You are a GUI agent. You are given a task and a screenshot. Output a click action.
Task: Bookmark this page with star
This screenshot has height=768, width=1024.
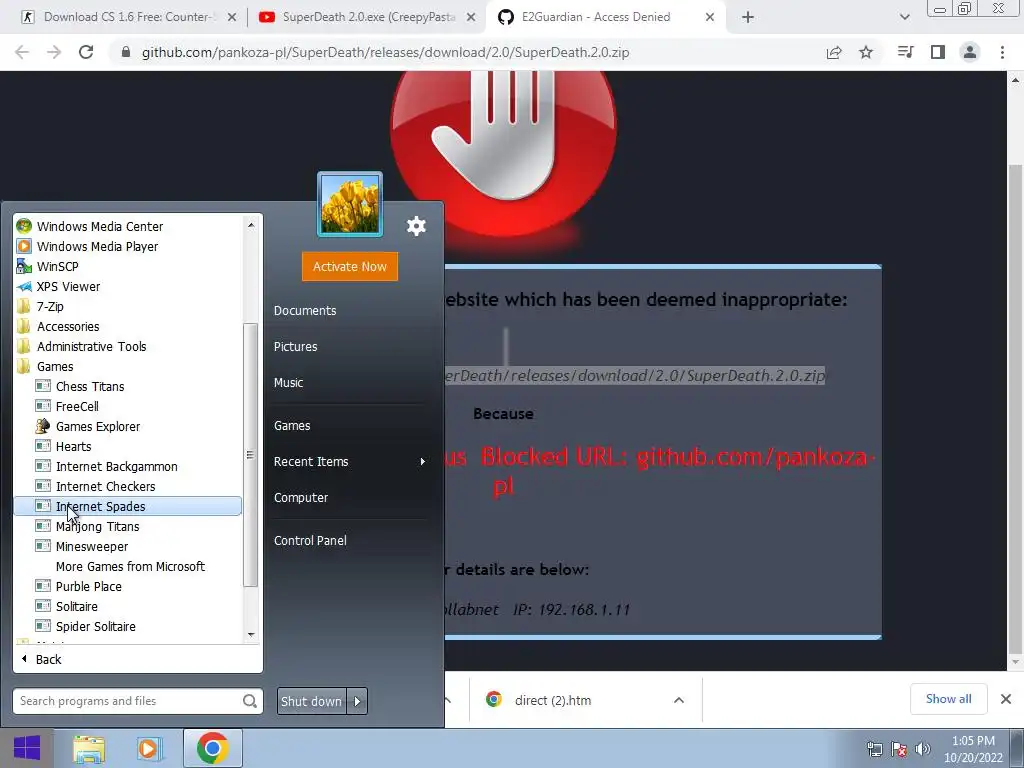[866, 52]
